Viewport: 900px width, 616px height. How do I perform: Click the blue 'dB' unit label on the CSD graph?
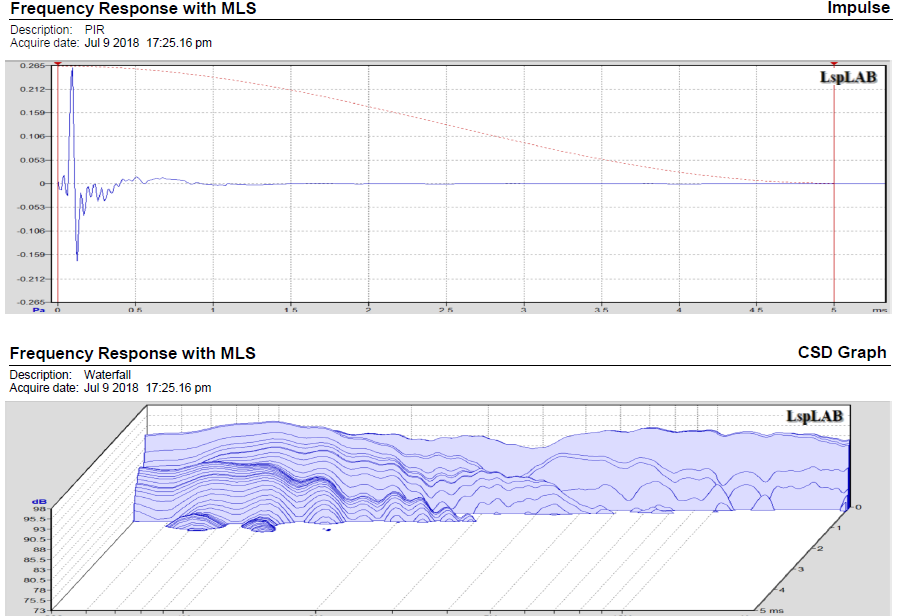[x=39, y=502]
